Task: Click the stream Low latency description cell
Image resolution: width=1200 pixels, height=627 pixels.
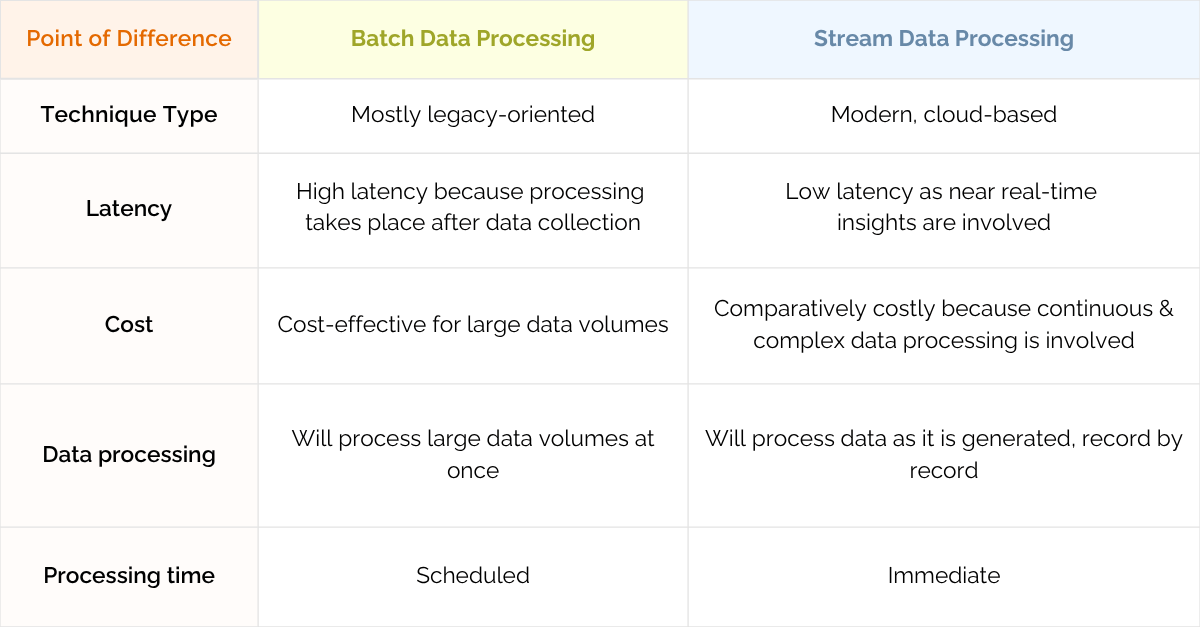Action: [944, 209]
